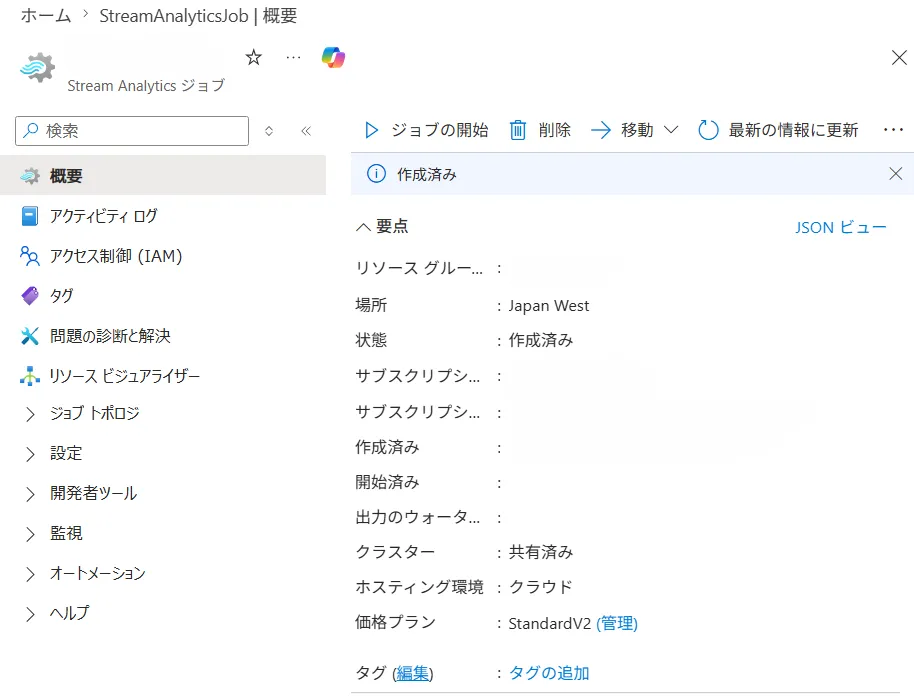This screenshot has width=914, height=696.
Task: Click the 削除 label in the toolbar
Action: 554,129
